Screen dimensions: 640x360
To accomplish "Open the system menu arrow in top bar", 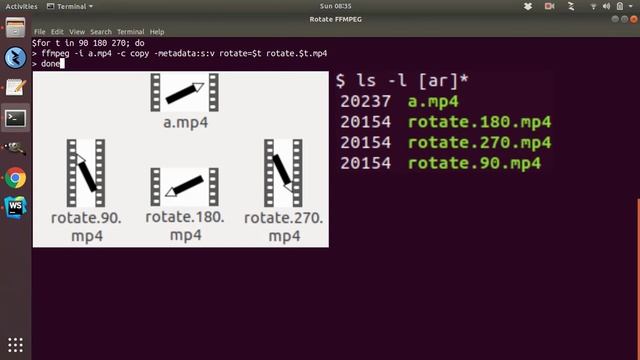I will tap(631, 6).
